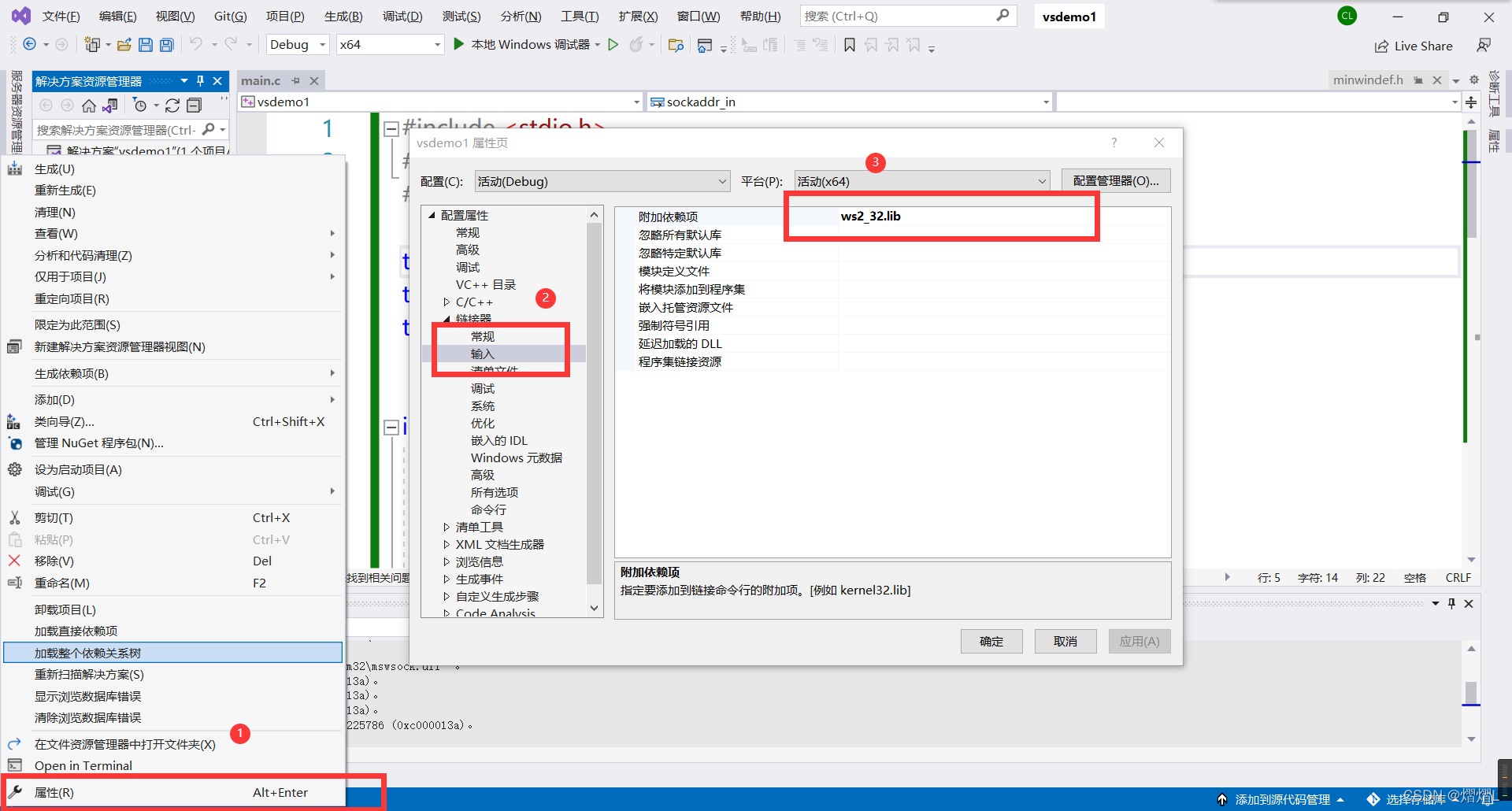The width and height of the screenshot is (1512, 811).
Task: Click the find in files folder icon
Action: 676,45
